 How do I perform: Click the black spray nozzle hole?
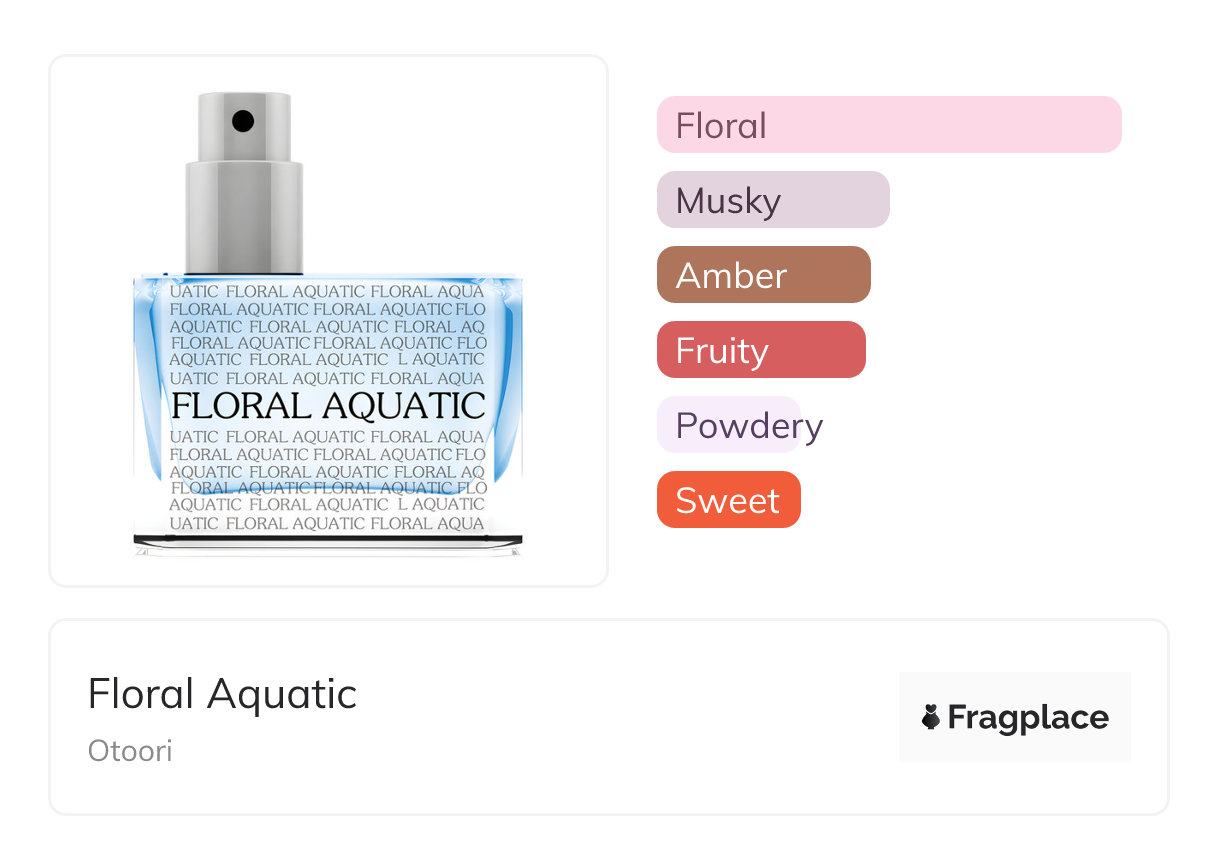pyautogui.click(x=243, y=122)
